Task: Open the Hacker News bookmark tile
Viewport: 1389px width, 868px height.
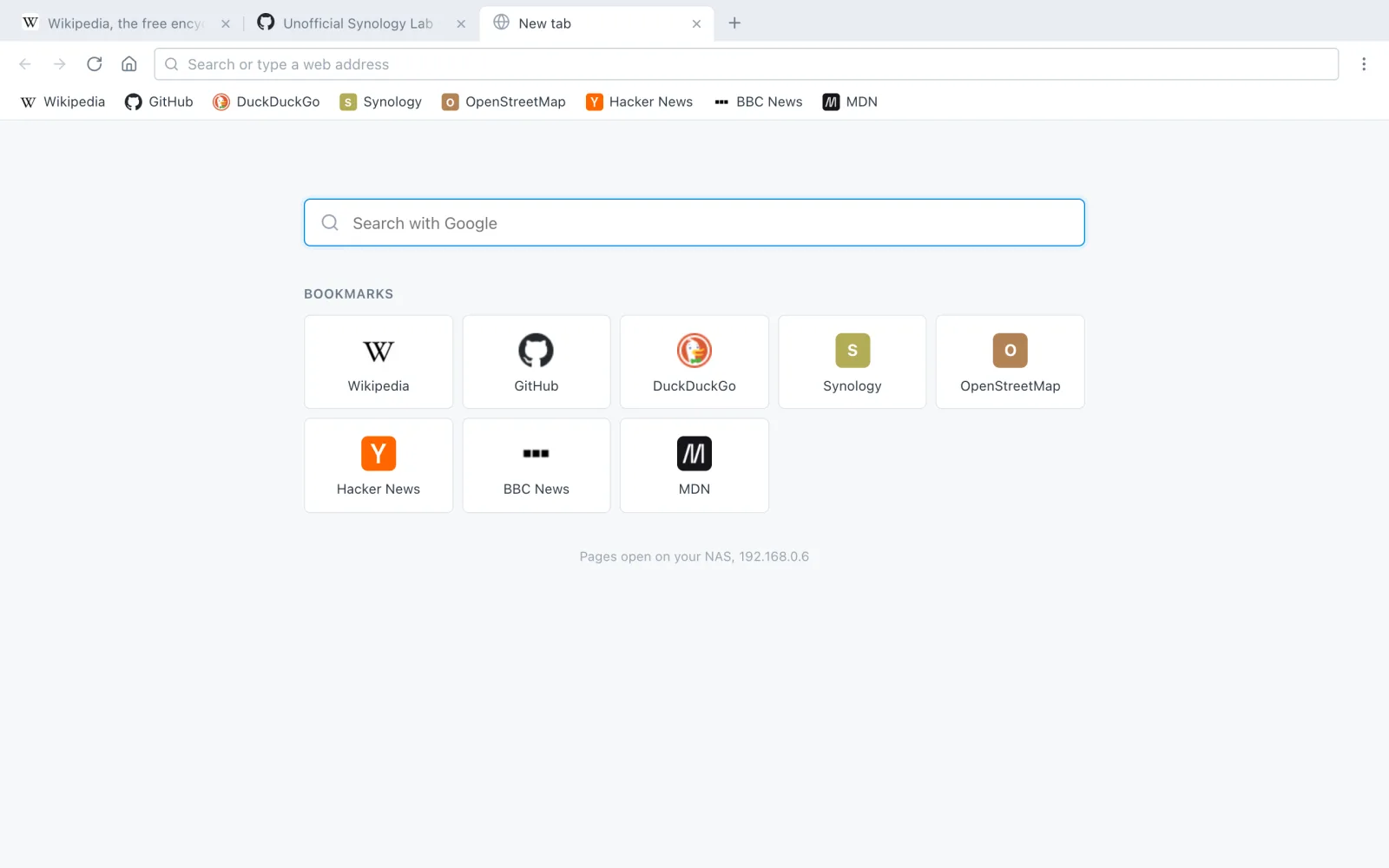Action: pyautogui.click(x=379, y=465)
